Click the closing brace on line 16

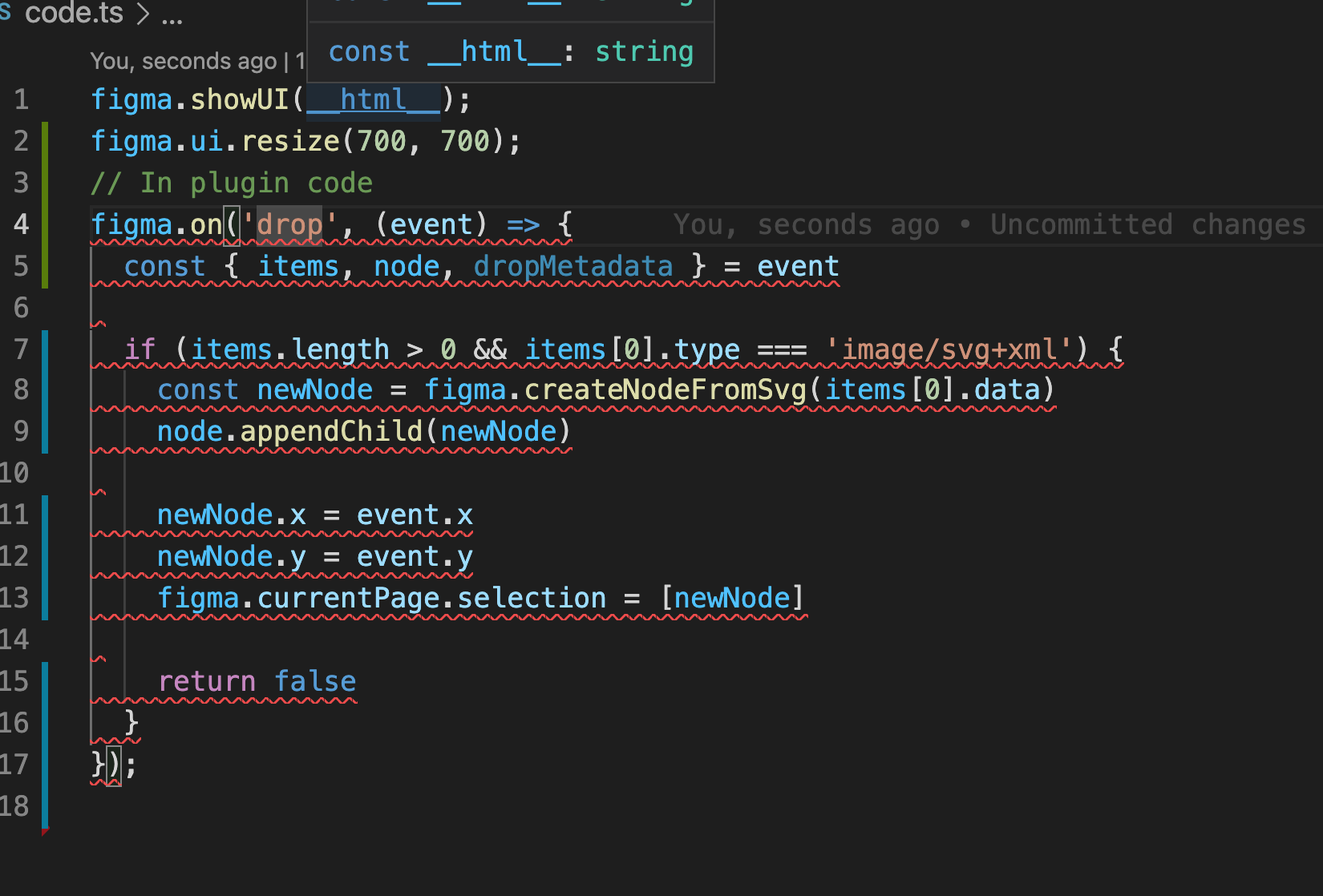[x=132, y=723]
